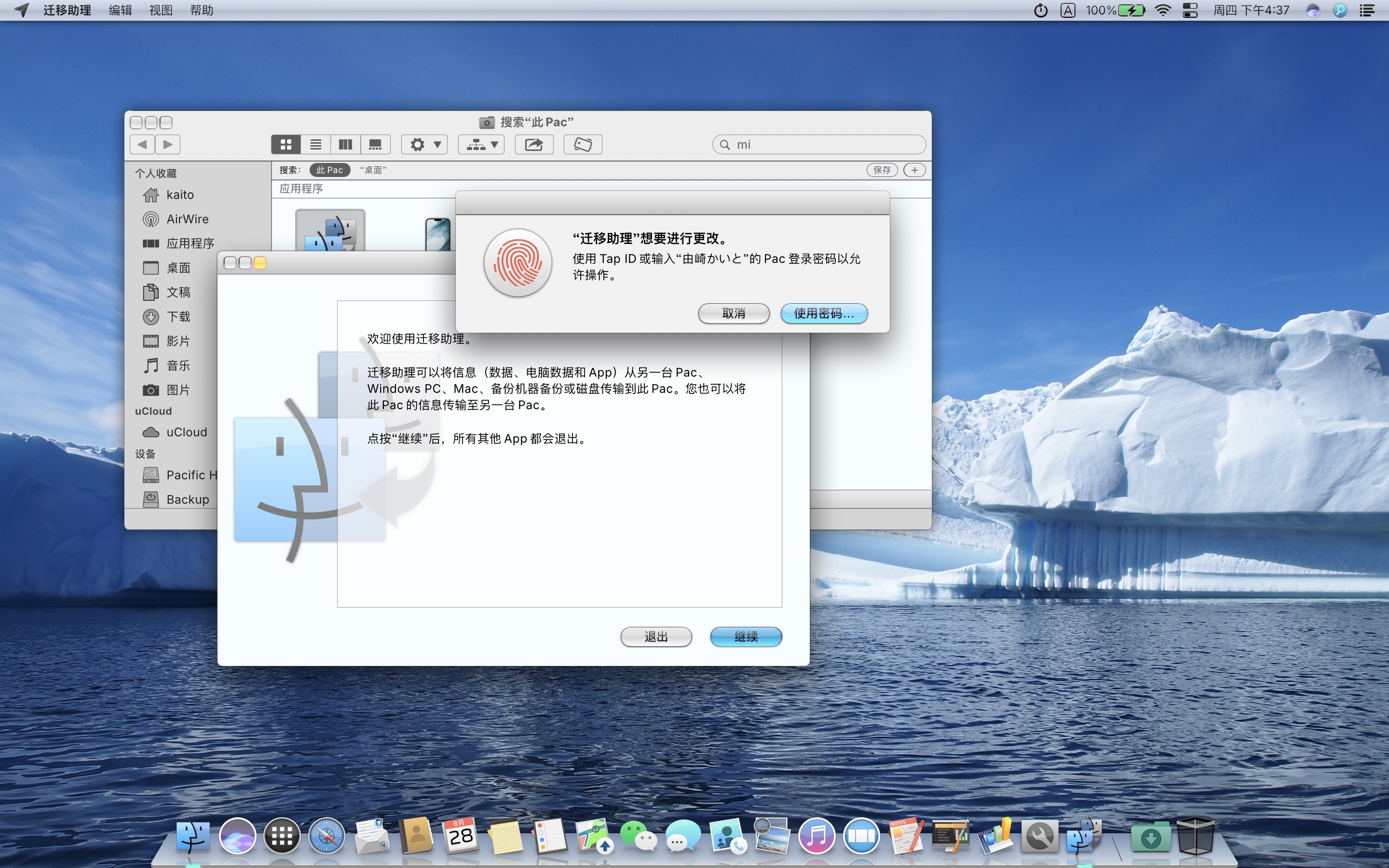Image resolution: width=1389 pixels, height=868 pixels.
Task: Open 图片 in Finder sidebar
Action: click(x=166, y=390)
